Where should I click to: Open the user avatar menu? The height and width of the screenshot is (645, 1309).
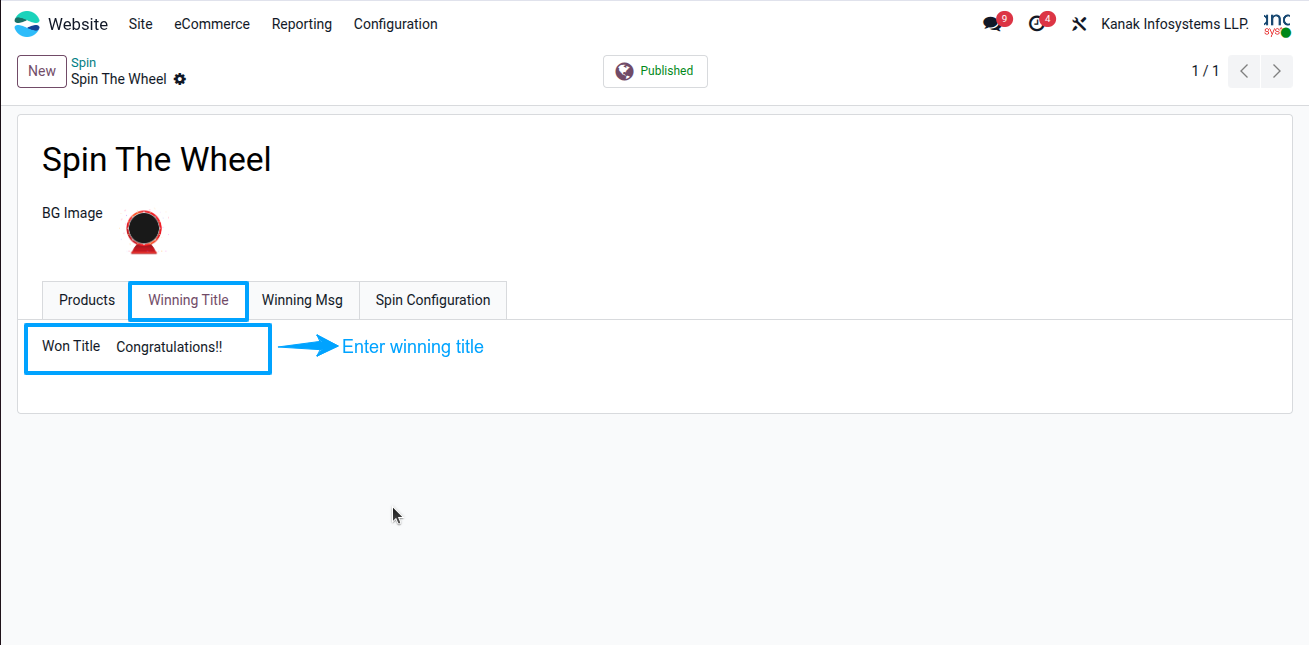tap(1277, 24)
